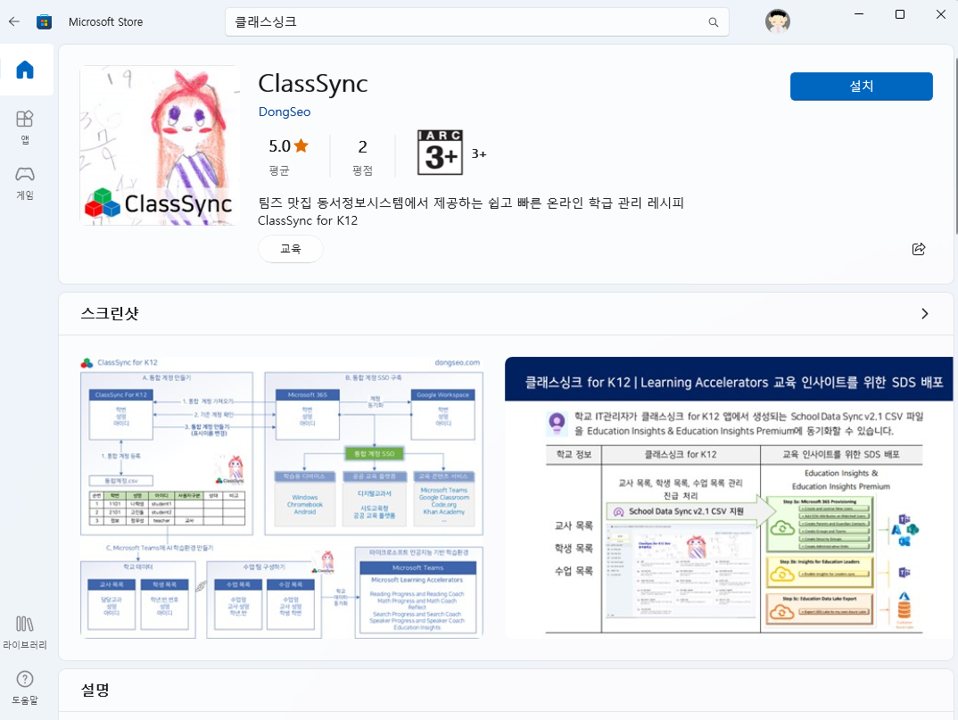This screenshot has width=958, height=720.
Task: Click the search magnifier icon
Action: [x=713, y=22]
